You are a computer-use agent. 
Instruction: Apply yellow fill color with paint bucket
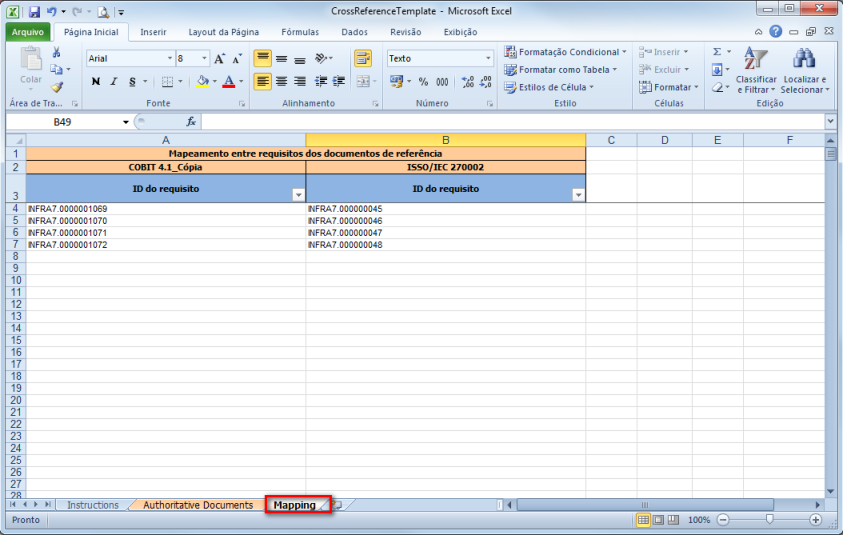(x=203, y=82)
